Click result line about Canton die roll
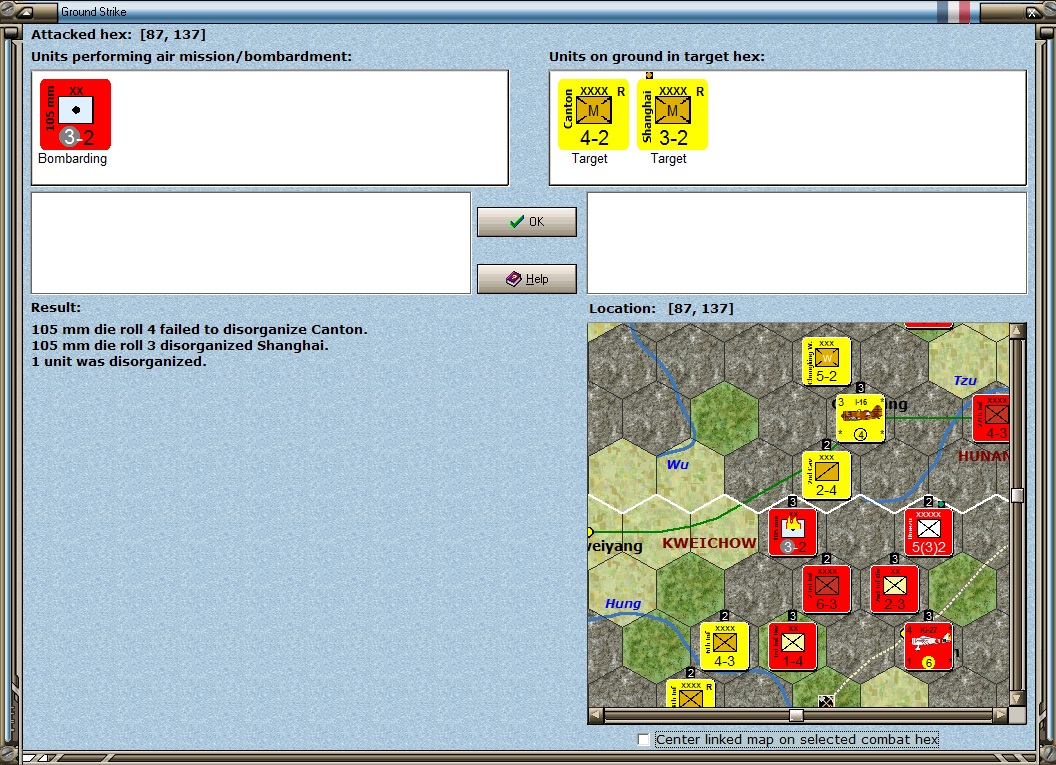This screenshot has height=765, width=1056. (x=199, y=329)
